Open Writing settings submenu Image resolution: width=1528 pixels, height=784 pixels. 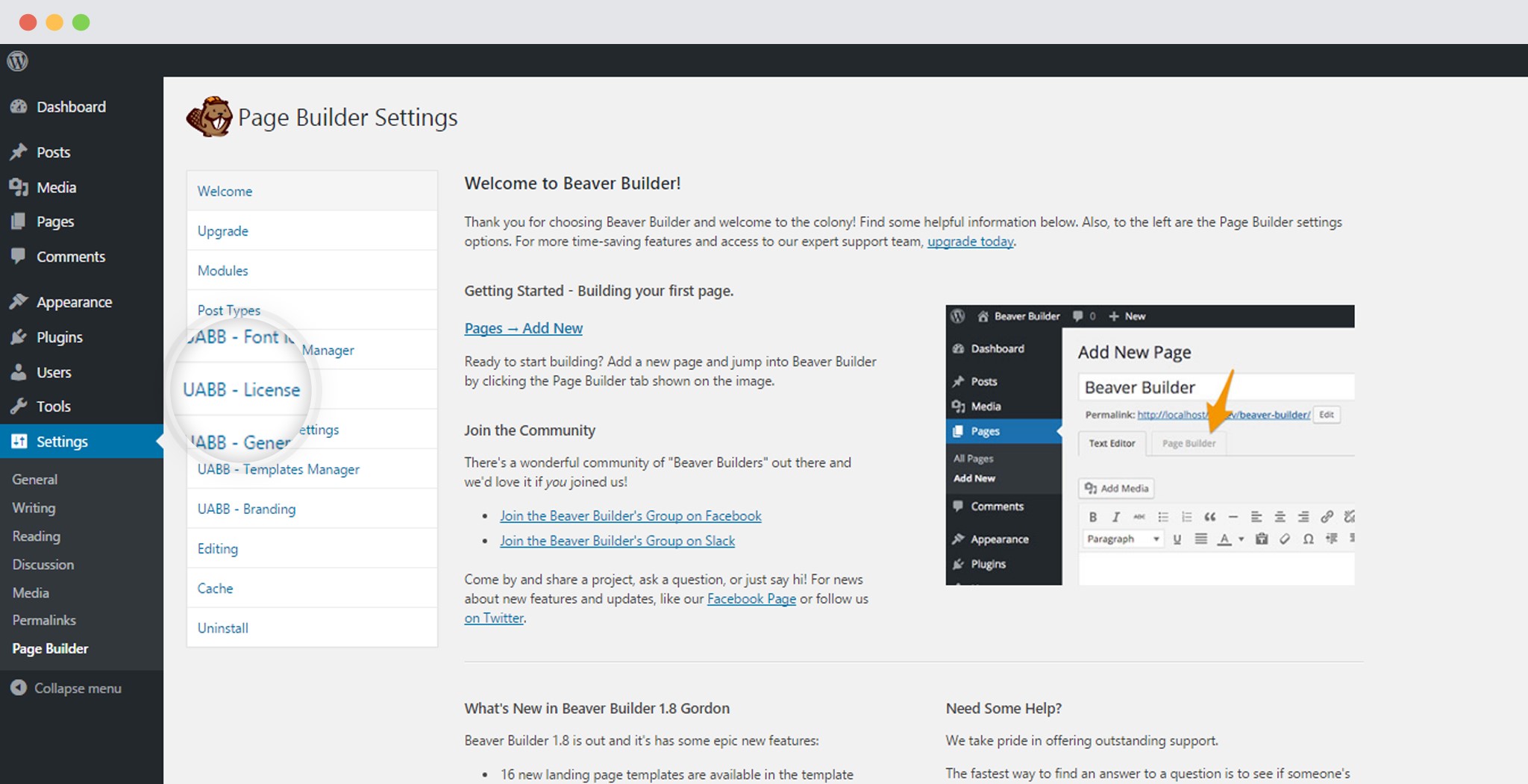(34, 508)
